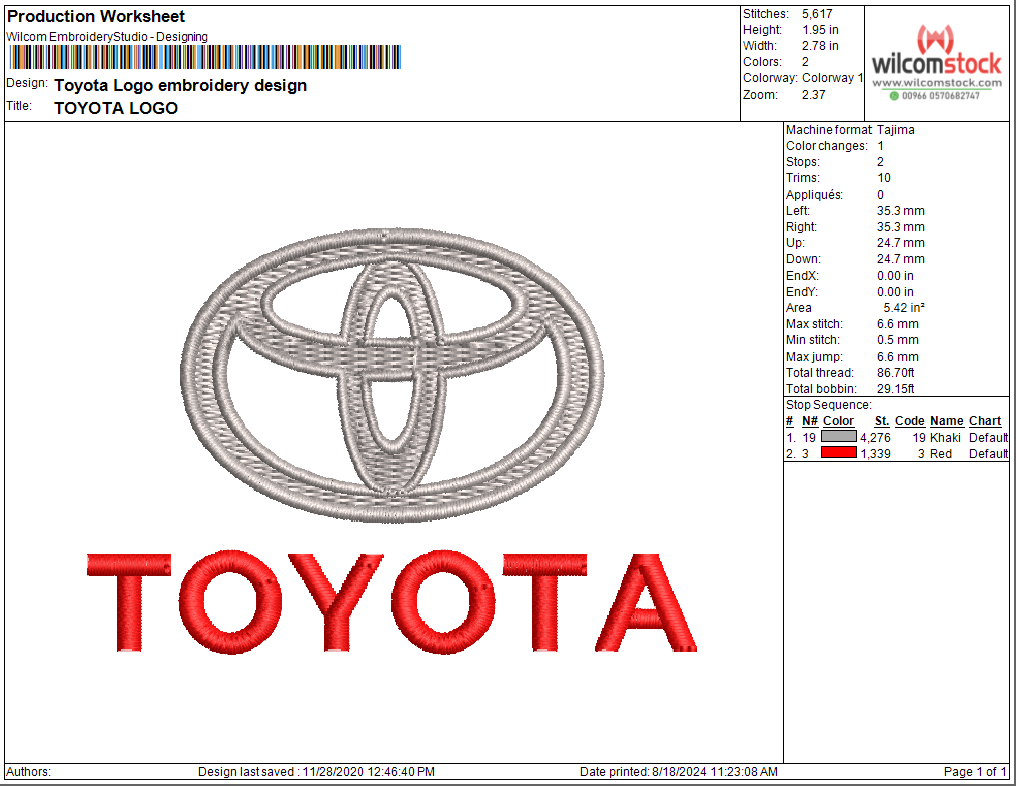Click the Red stitch count 1,339
1016x786 pixels.
(875, 454)
